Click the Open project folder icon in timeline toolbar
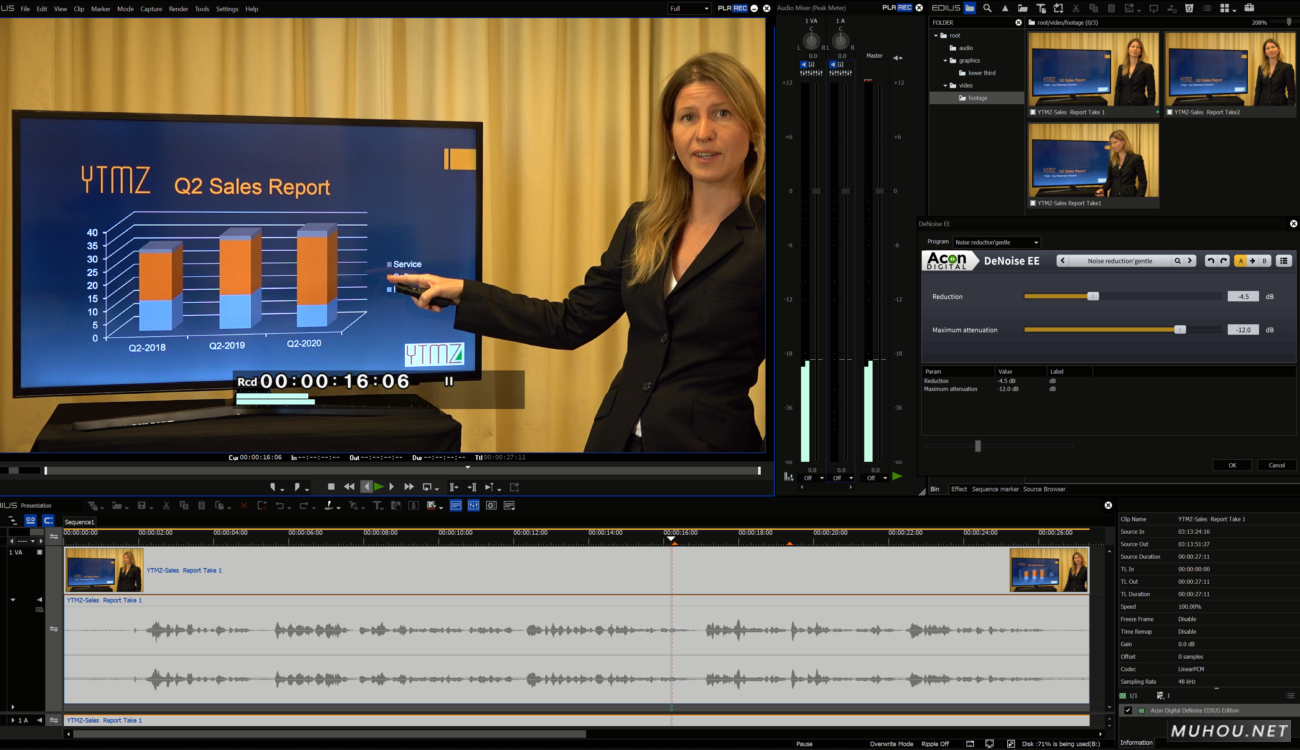 (117, 506)
